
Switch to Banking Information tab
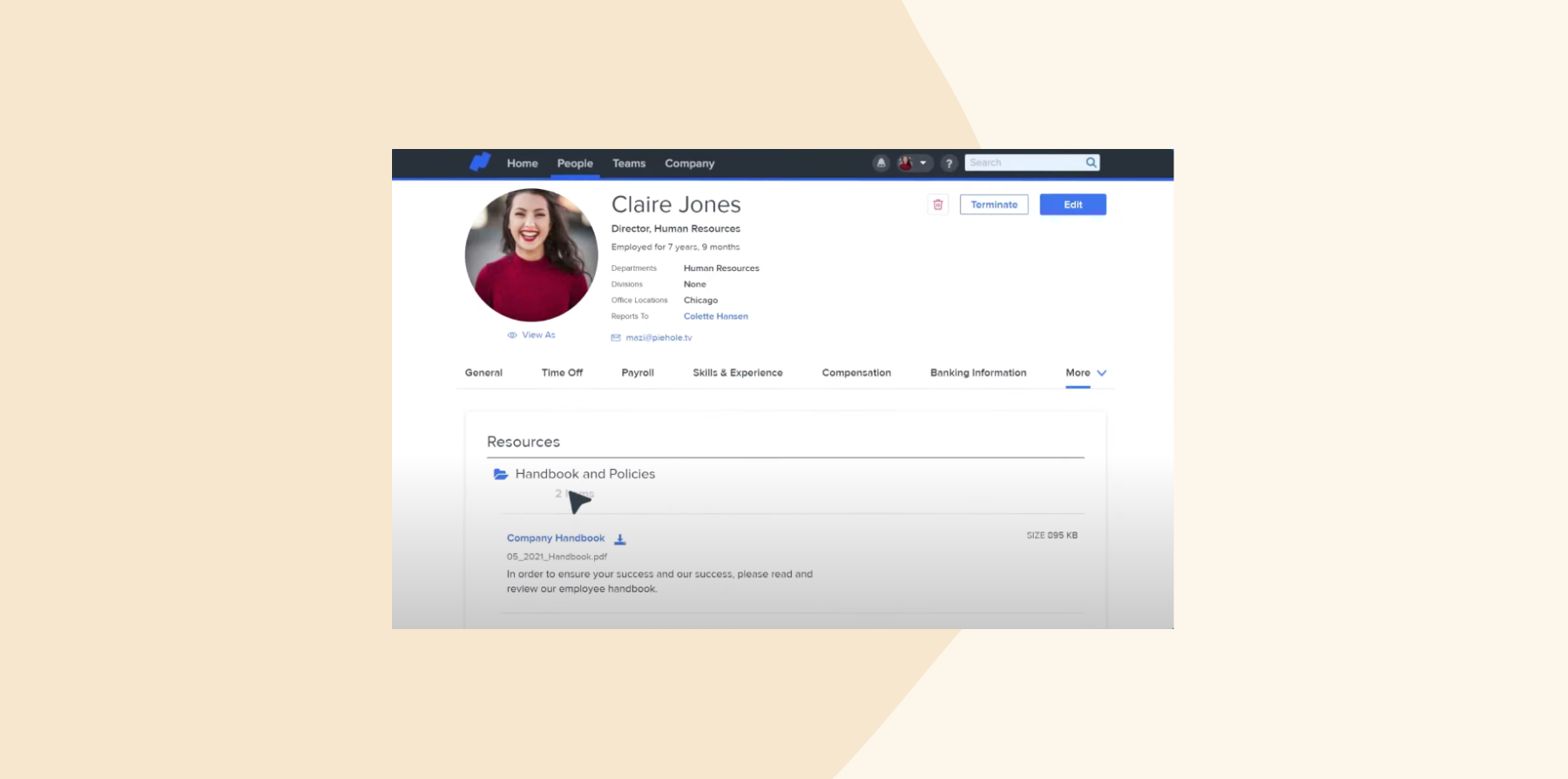click(978, 373)
